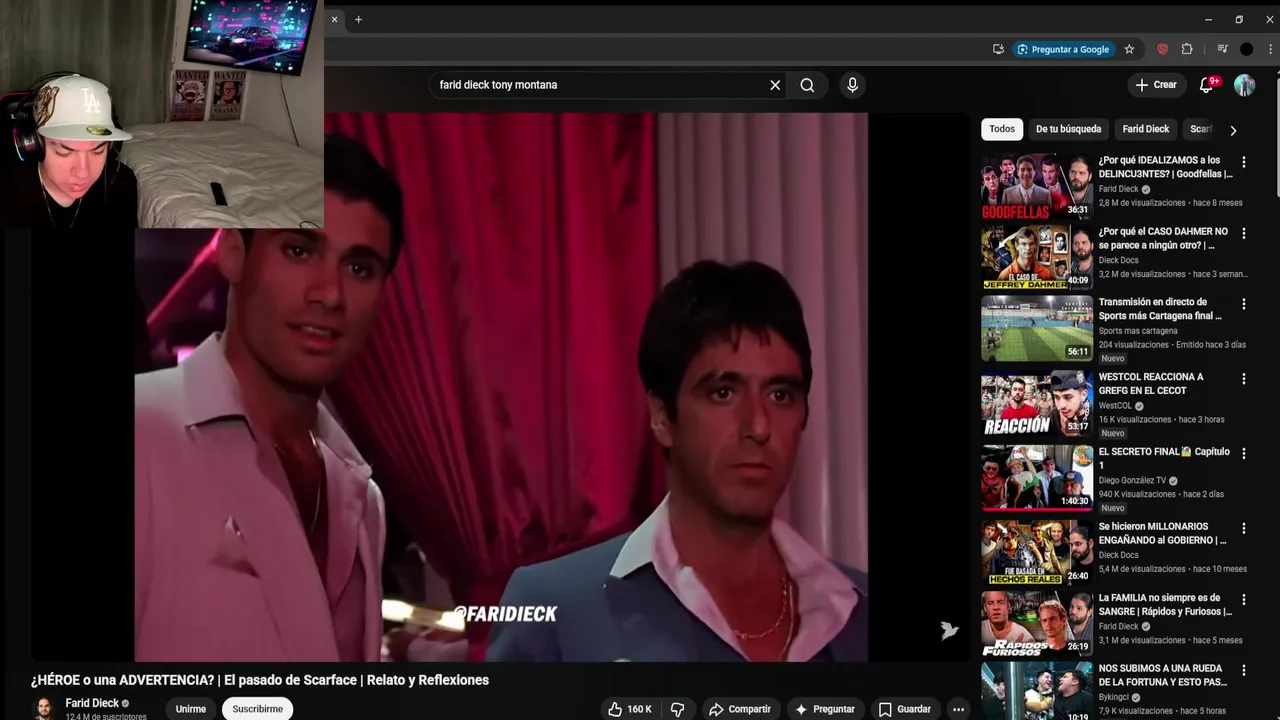1280x720 pixels.
Task: Open the browser extensions puzzle icon
Action: tap(1187, 49)
